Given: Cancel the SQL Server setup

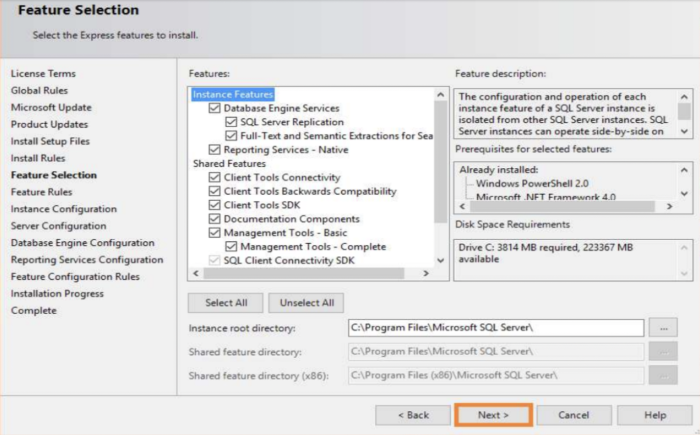Looking at the screenshot, I should 574,415.
